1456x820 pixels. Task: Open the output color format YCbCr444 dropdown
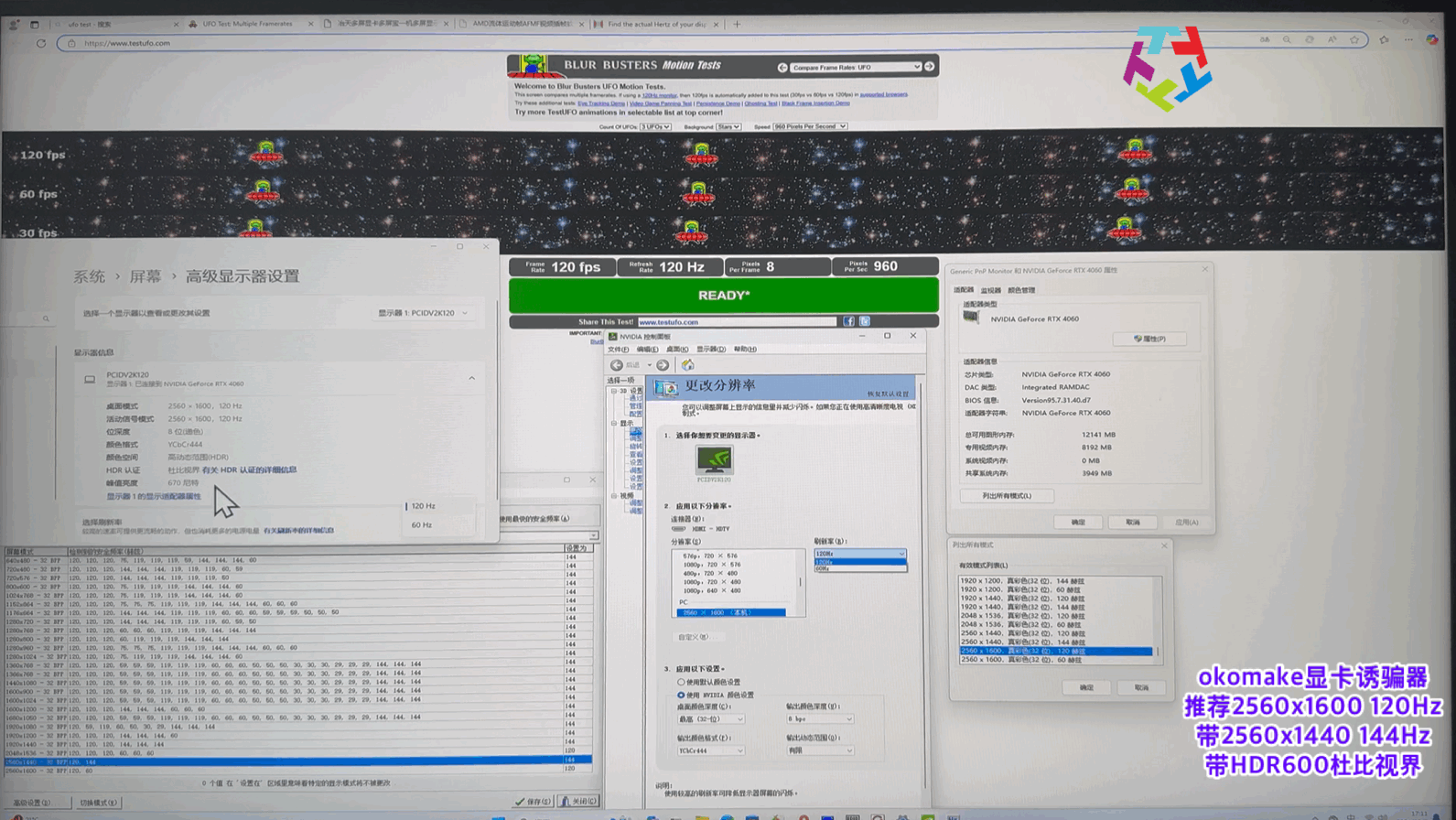[711, 750]
